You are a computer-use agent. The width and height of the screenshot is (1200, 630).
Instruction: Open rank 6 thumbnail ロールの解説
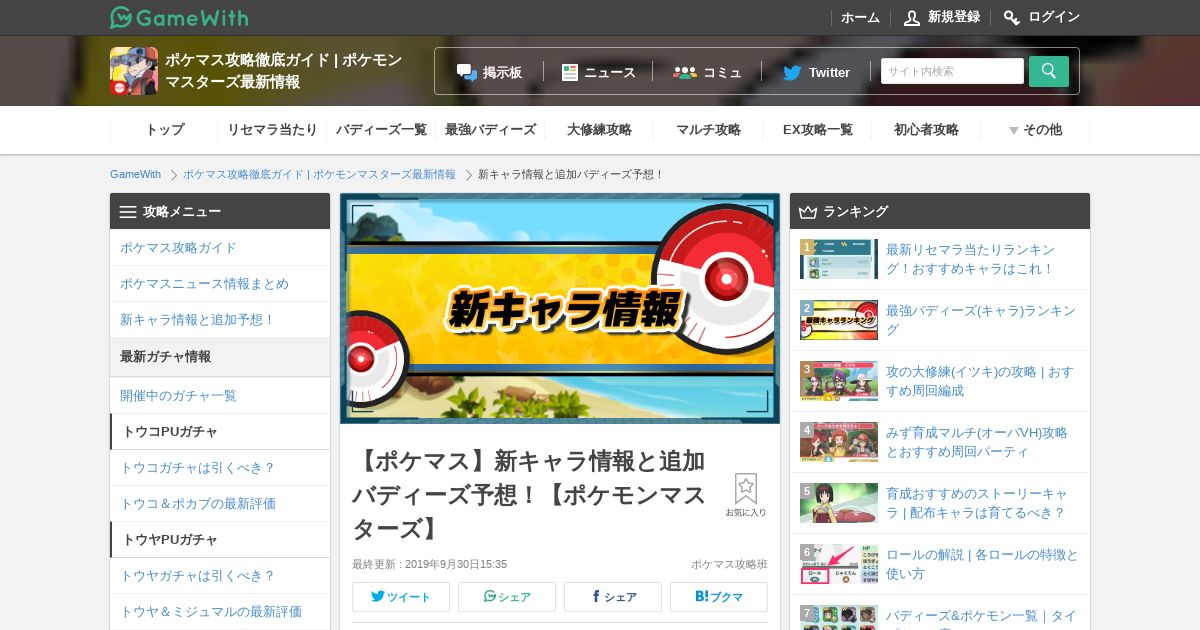839,564
